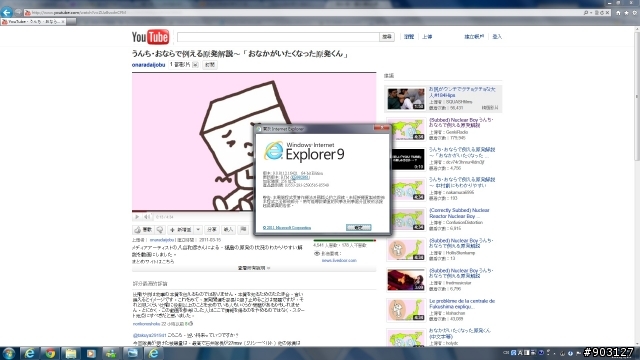Click Microsoft Corporation copyright link in dialog
This screenshot has width=640, height=360.
(287, 228)
